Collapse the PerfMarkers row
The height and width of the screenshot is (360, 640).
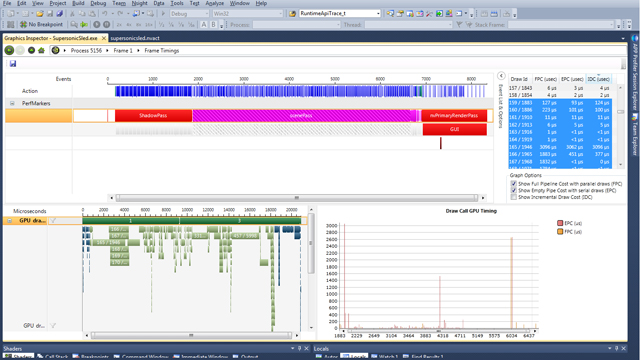12,103
